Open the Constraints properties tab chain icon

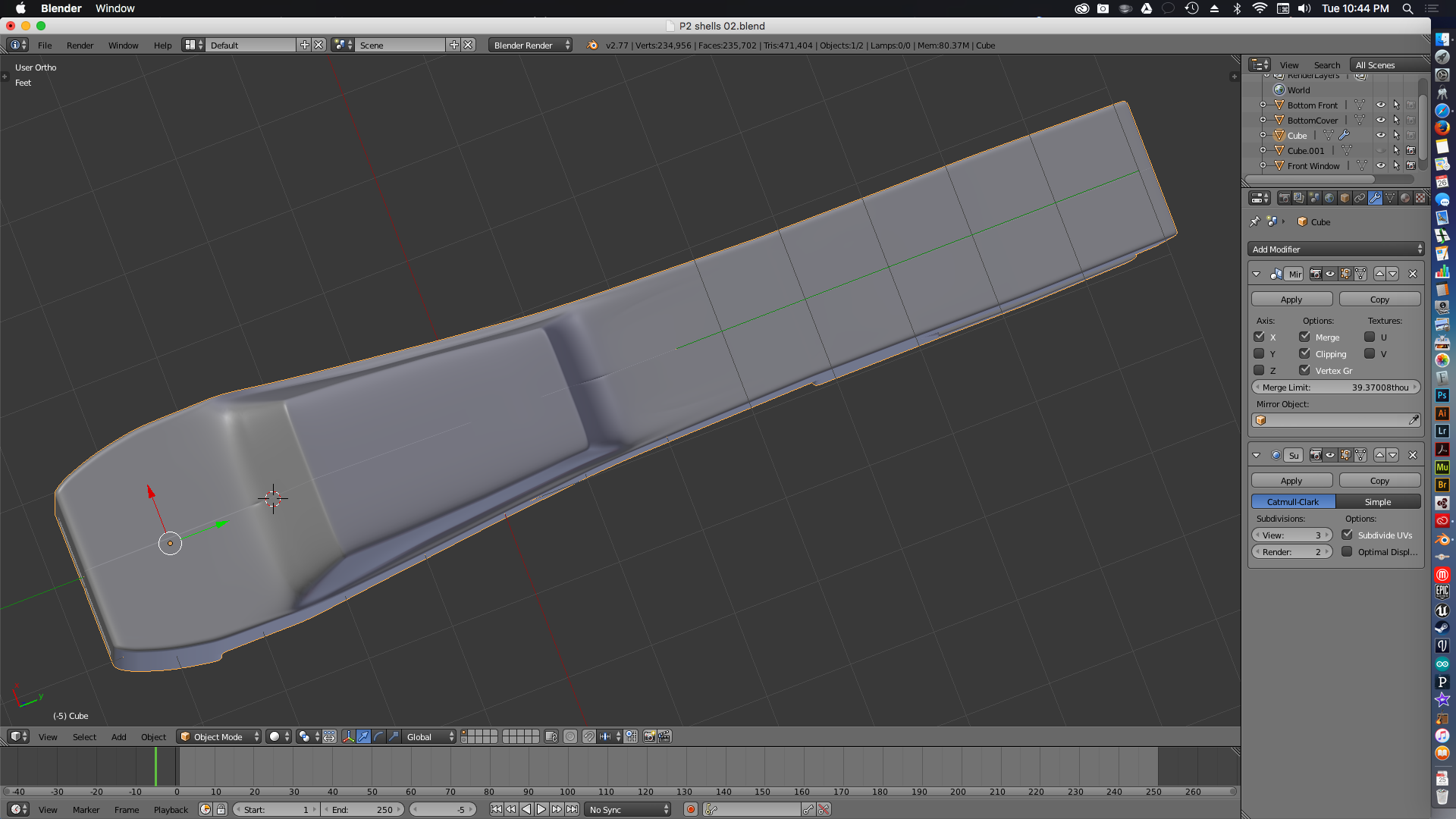pos(1360,198)
